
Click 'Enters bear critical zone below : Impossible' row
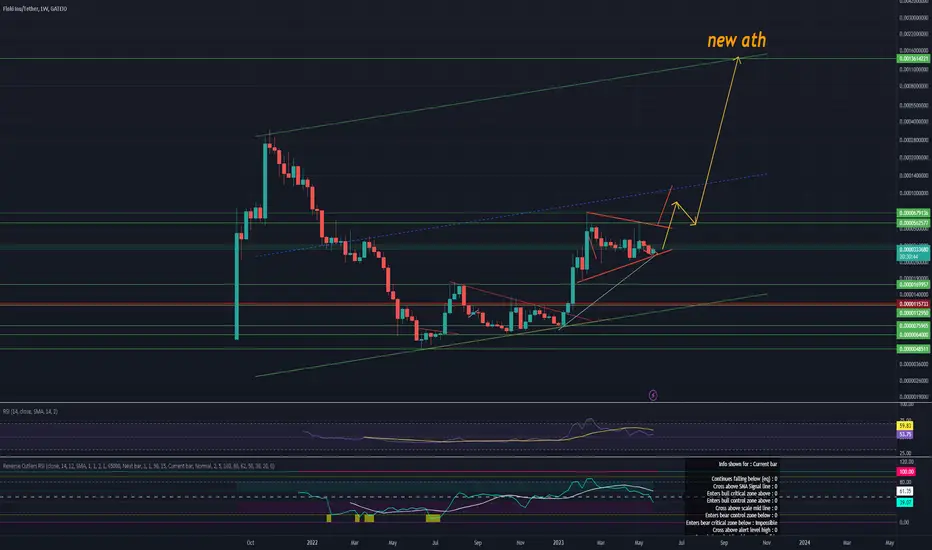[x=731, y=523]
